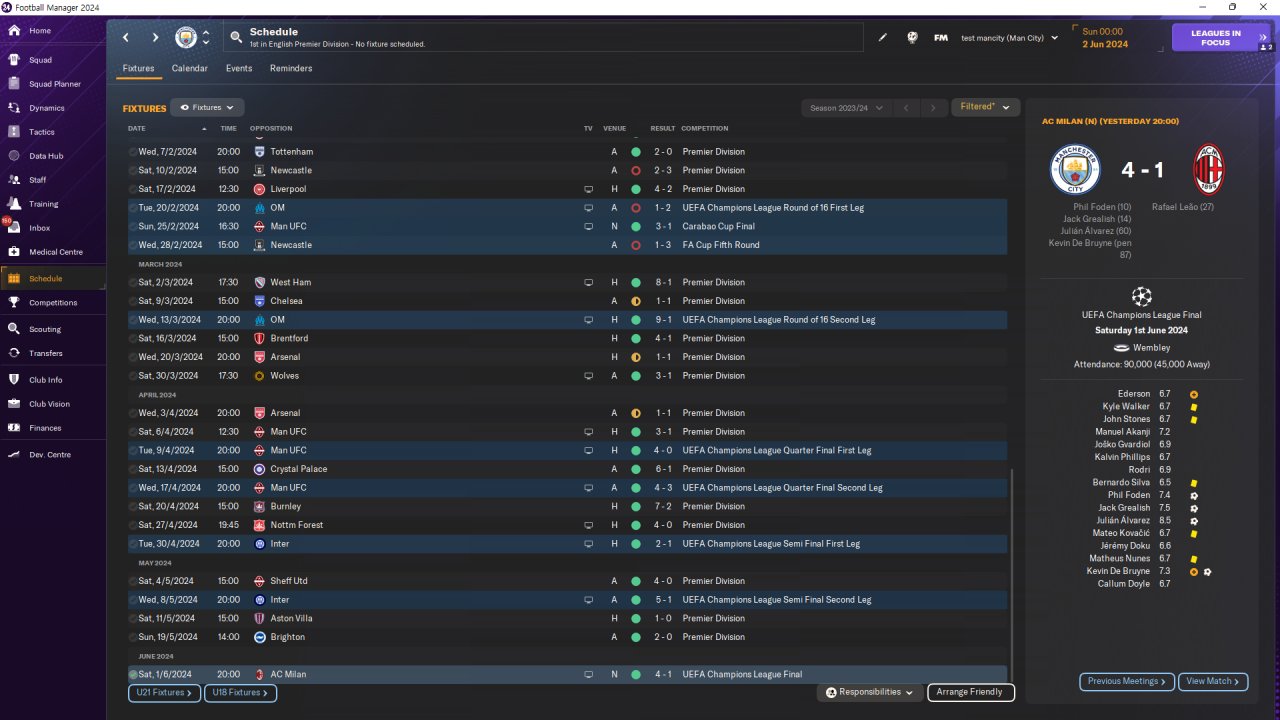1280x720 pixels.
Task: Toggle the reminder circle for Tottenham fixture
Action: (133, 152)
